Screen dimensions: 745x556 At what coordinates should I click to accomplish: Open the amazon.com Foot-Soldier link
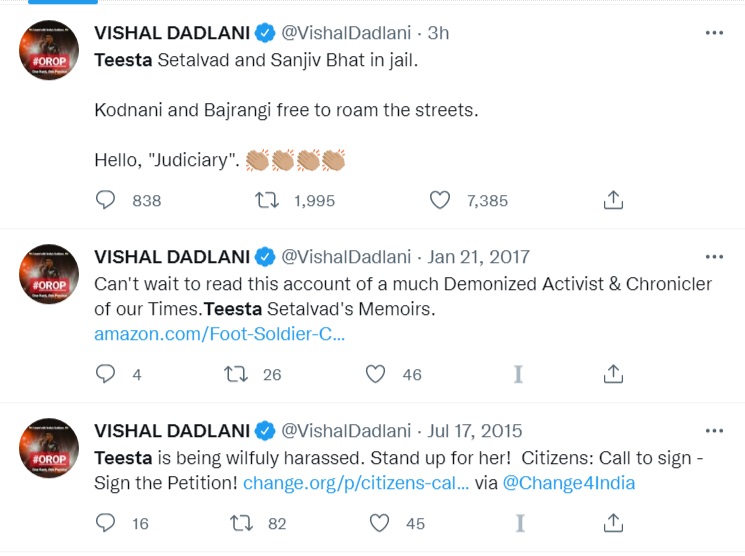click(219, 334)
